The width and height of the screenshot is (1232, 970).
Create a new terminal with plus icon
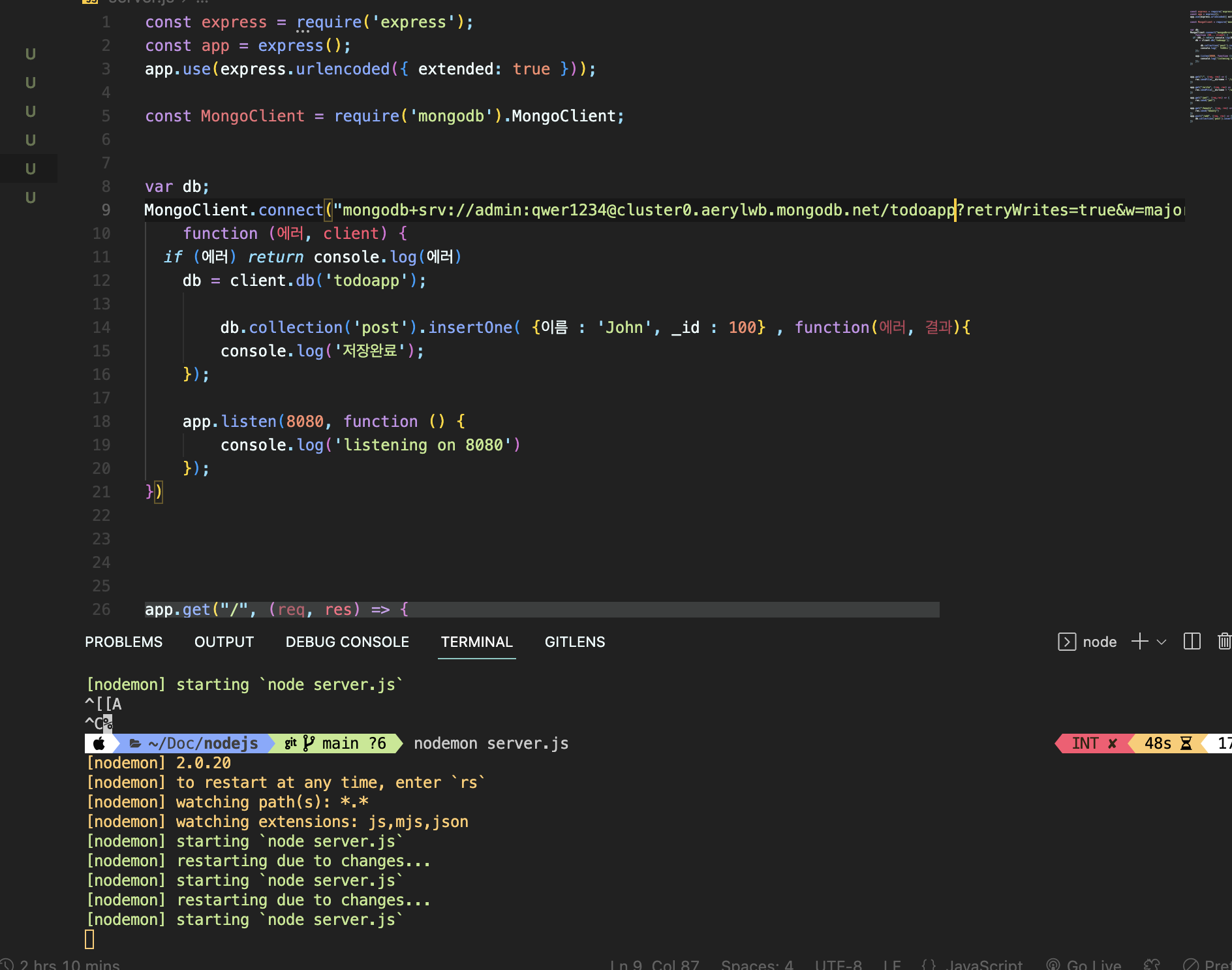pyautogui.click(x=1139, y=642)
